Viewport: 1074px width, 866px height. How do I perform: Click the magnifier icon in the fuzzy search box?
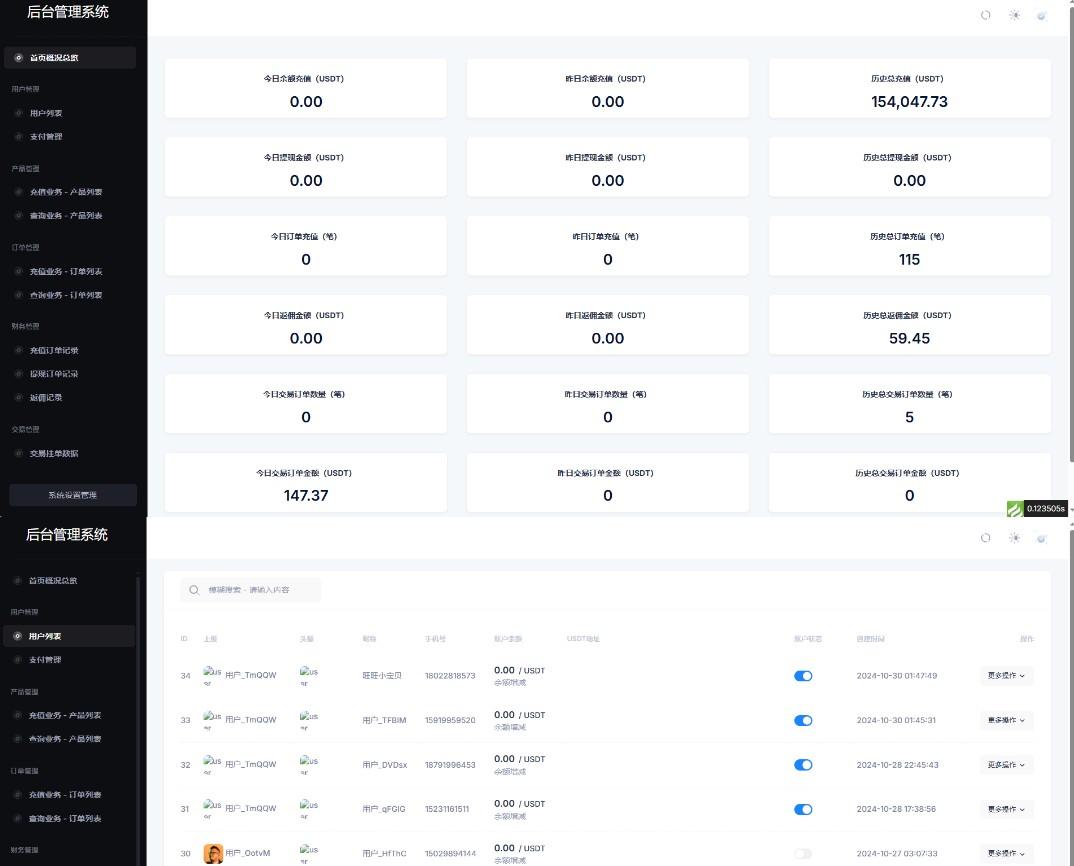(194, 590)
